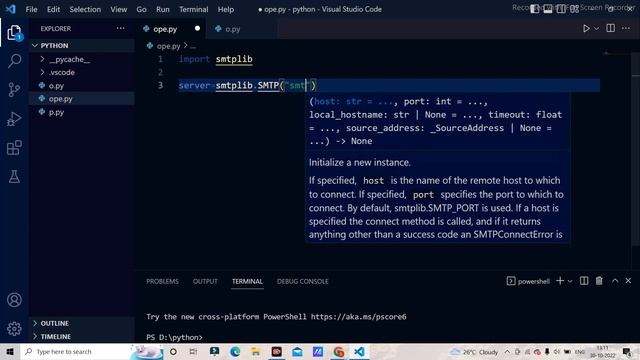
Task: Click breadcrumb chevron after ope.py
Action: (x=185, y=46)
